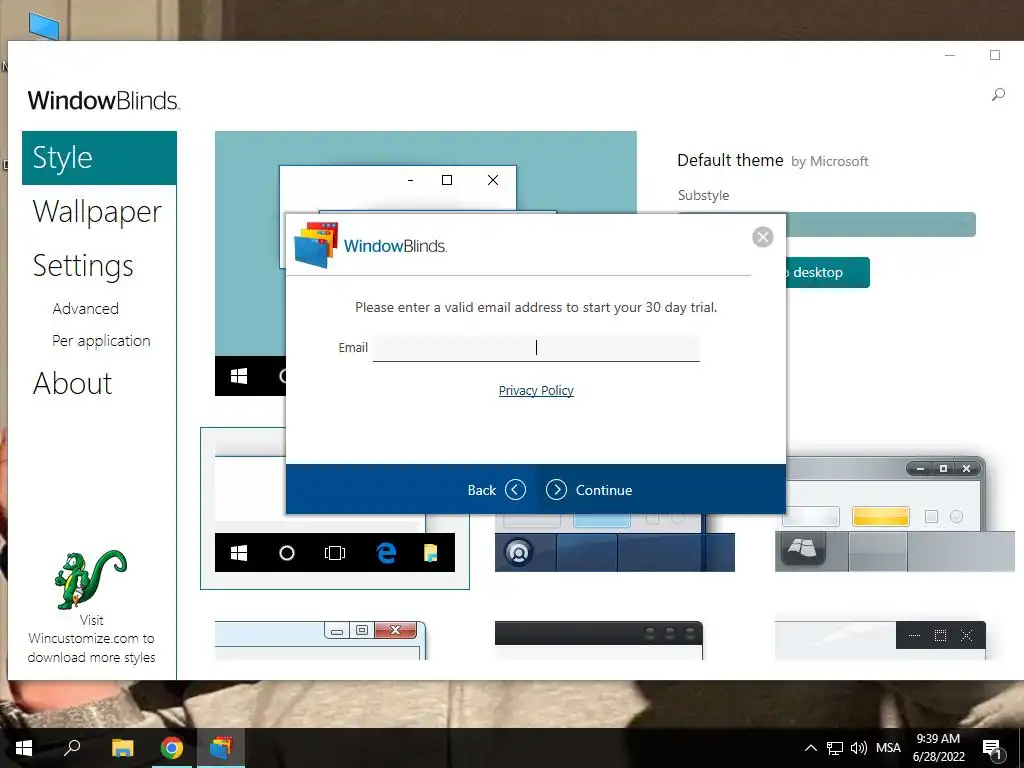The height and width of the screenshot is (768, 1024).
Task: Click the WindowBlinds taskbar icon
Action: pyautogui.click(x=221, y=748)
